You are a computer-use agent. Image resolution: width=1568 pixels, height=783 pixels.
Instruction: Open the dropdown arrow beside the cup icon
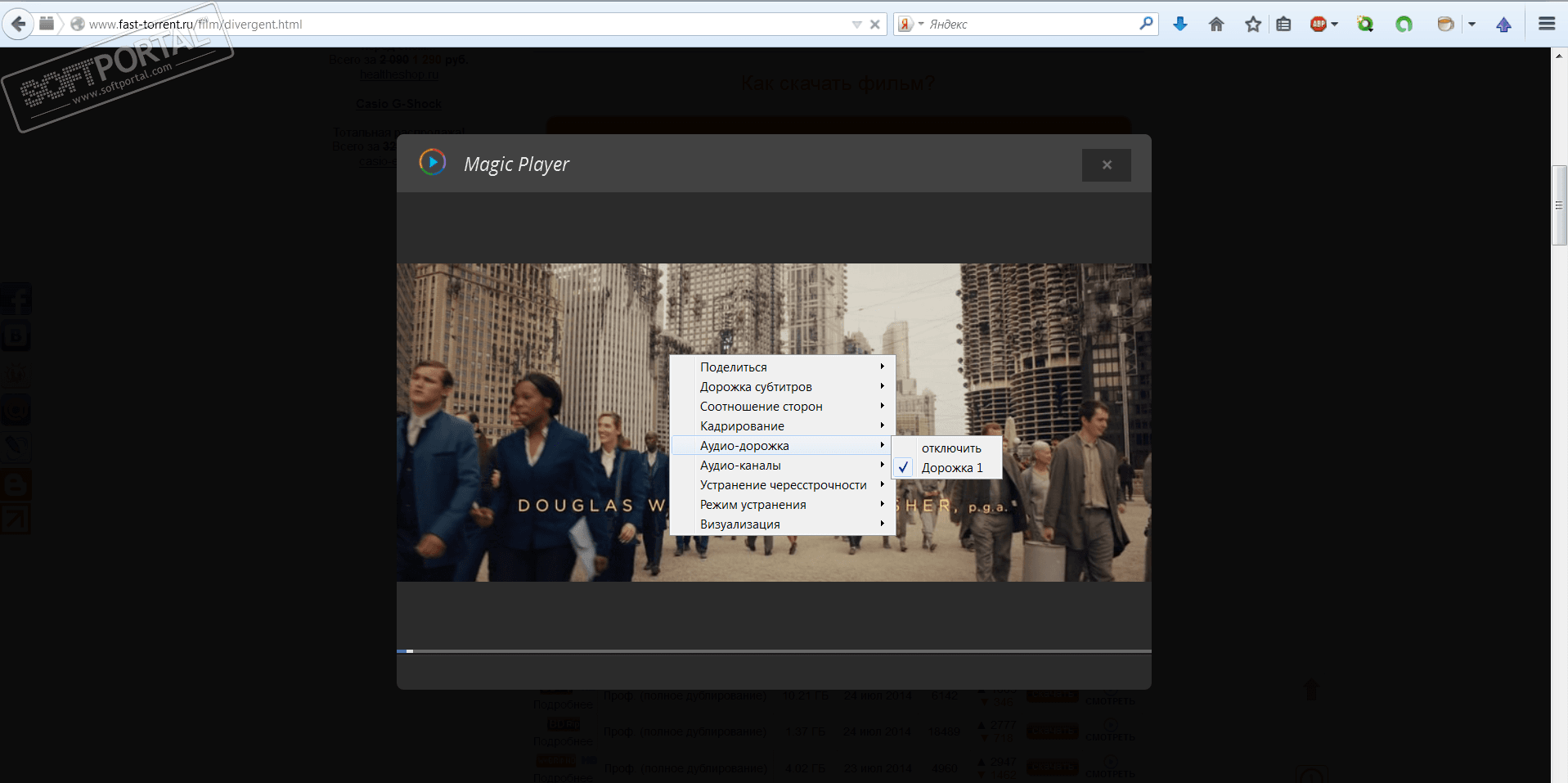click(x=1471, y=25)
